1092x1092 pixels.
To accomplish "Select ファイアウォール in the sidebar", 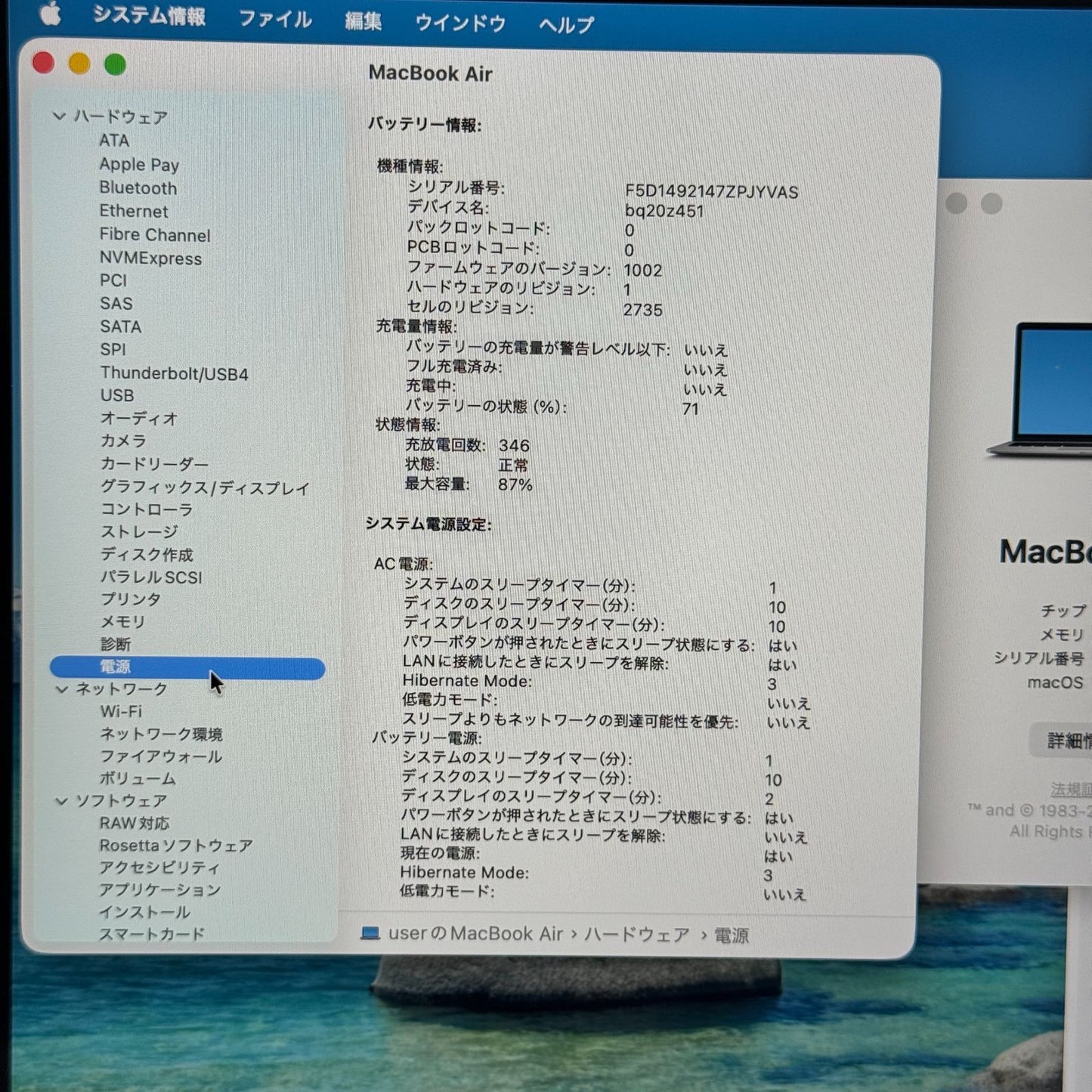I will pyautogui.click(x=161, y=756).
